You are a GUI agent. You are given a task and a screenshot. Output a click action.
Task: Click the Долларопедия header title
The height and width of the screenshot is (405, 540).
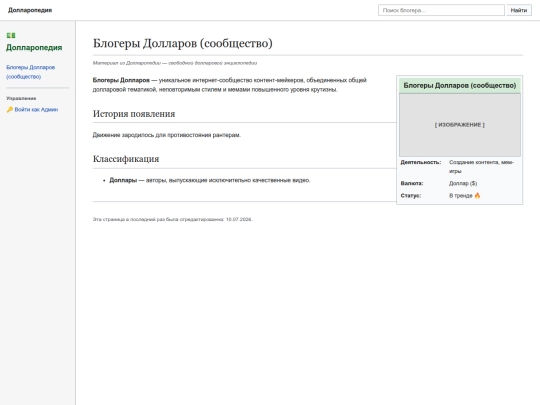(x=30, y=10)
